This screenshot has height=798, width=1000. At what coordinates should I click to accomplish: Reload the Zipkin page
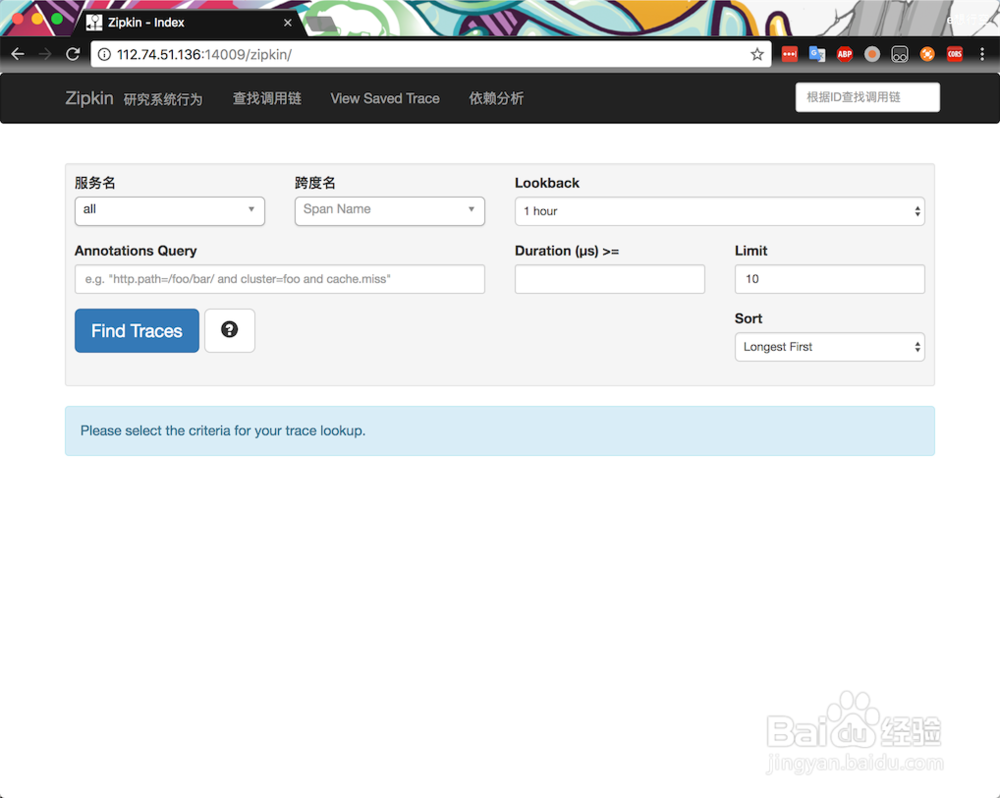click(73, 54)
